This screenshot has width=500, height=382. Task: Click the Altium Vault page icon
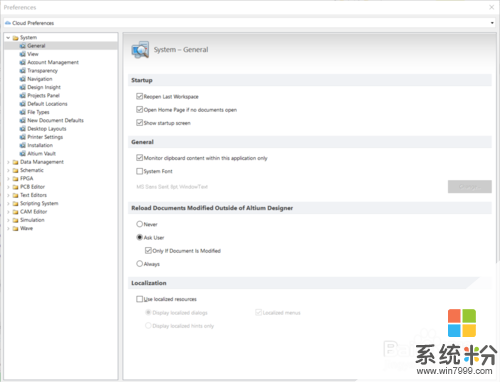point(23,154)
